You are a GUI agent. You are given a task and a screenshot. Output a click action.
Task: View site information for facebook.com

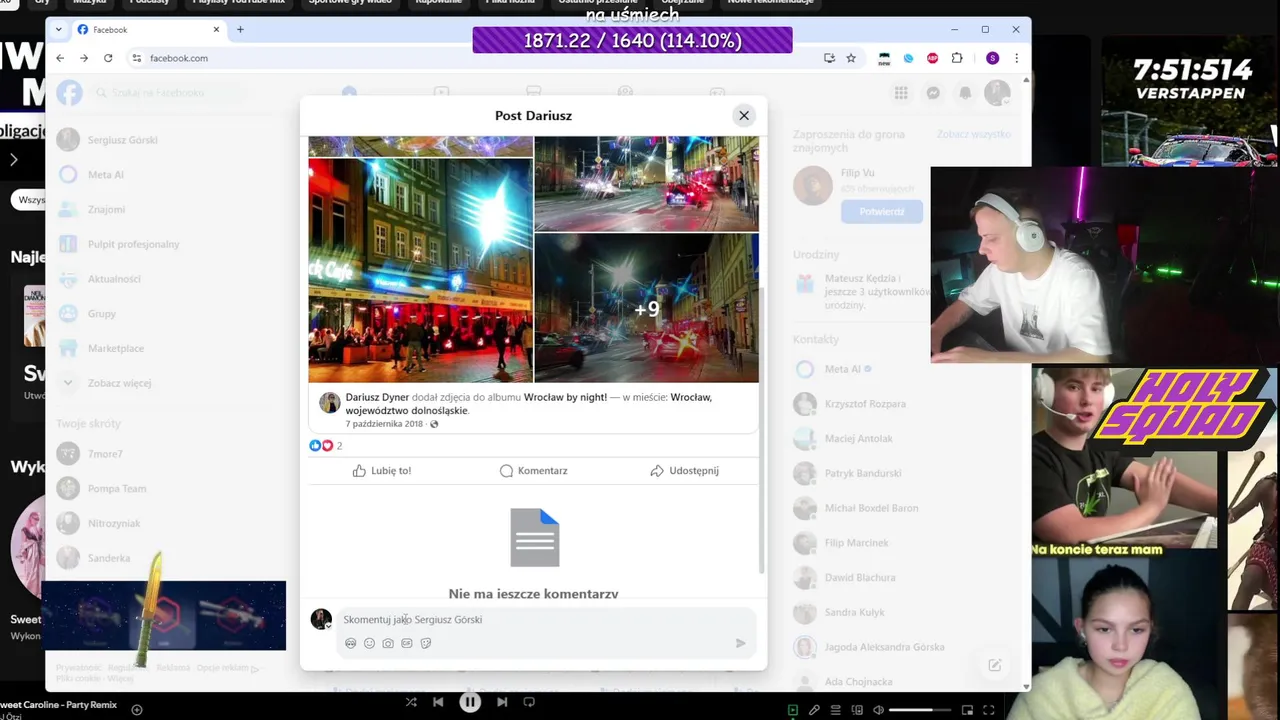point(137,58)
